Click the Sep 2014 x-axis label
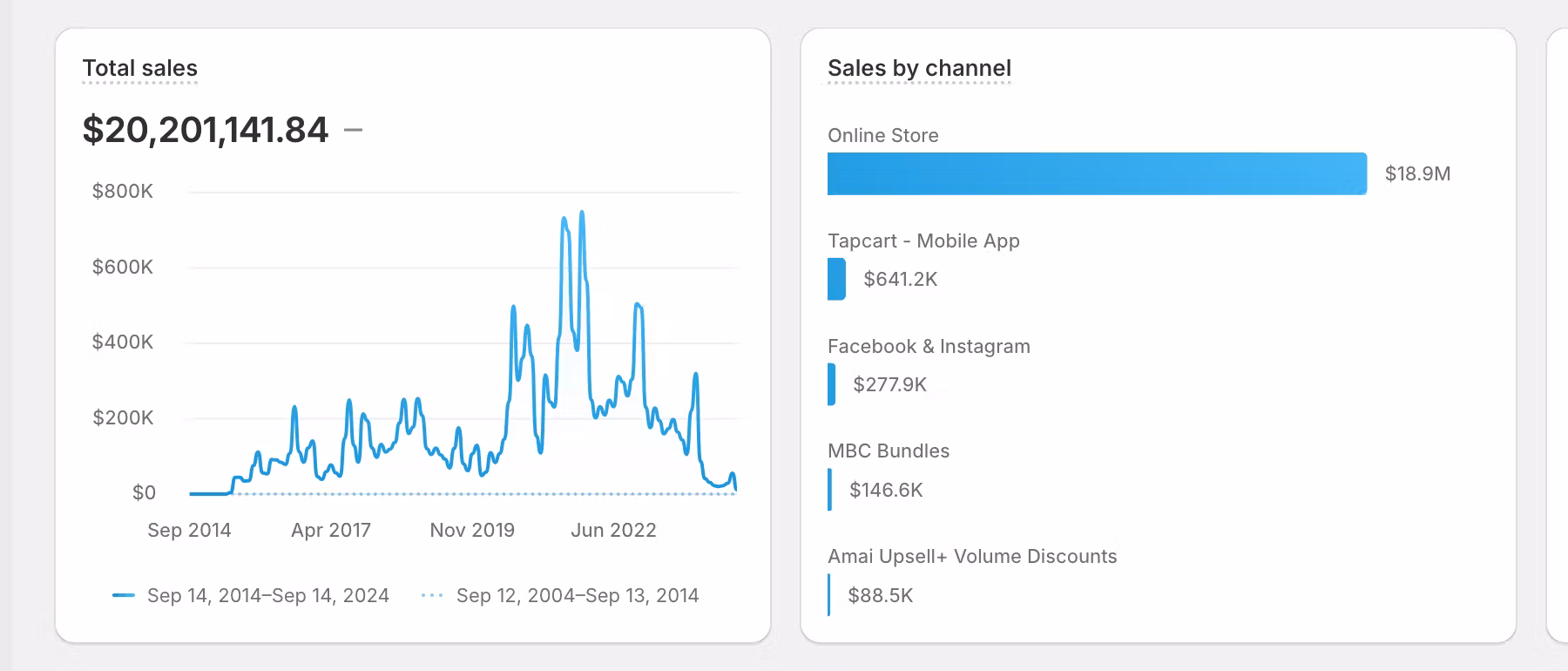This screenshot has height=671, width=1568. pyautogui.click(x=189, y=531)
